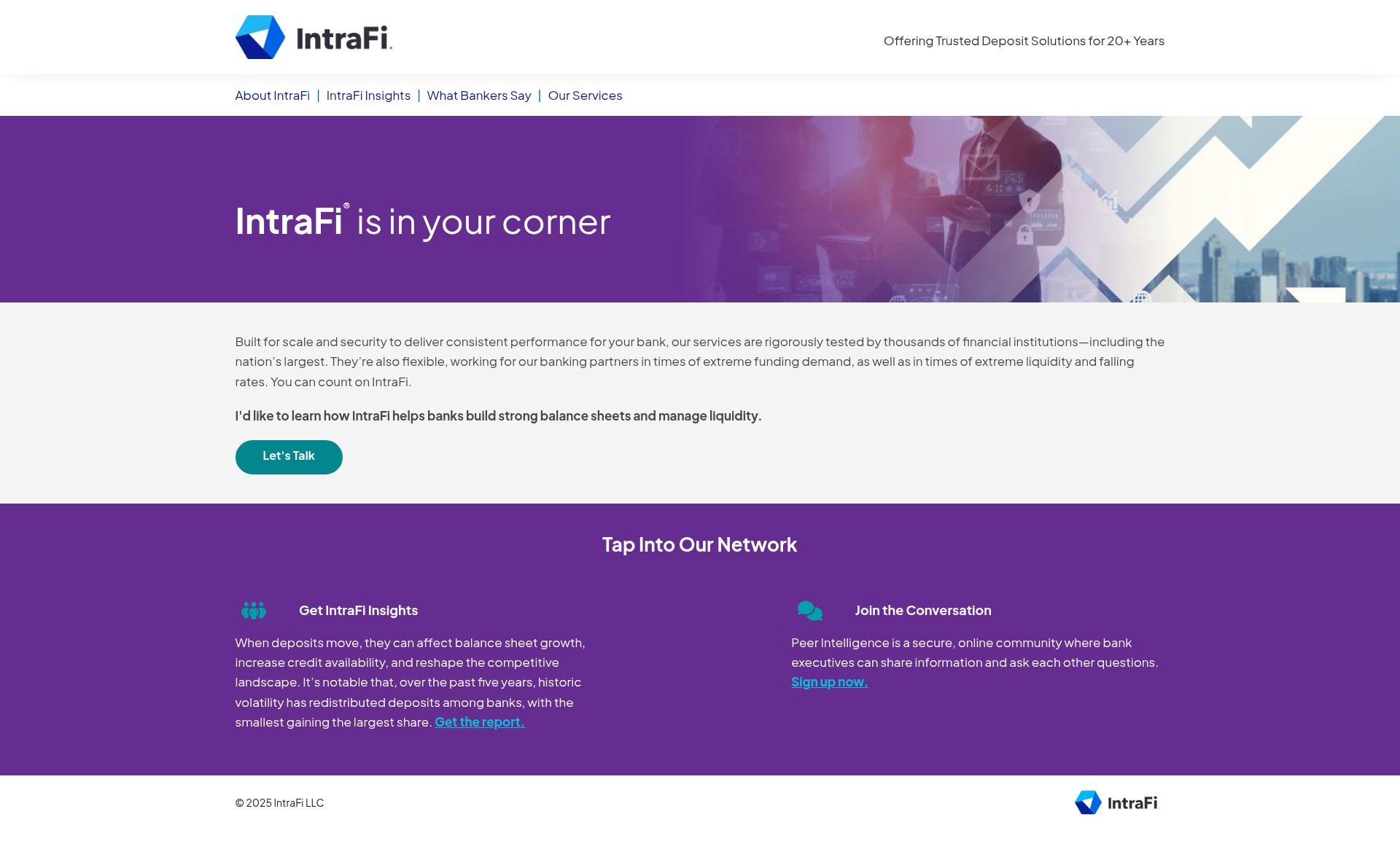Click the © 2025 IntraFi LLC text
Screen dimensions: 1400x849
pyautogui.click(x=279, y=803)
